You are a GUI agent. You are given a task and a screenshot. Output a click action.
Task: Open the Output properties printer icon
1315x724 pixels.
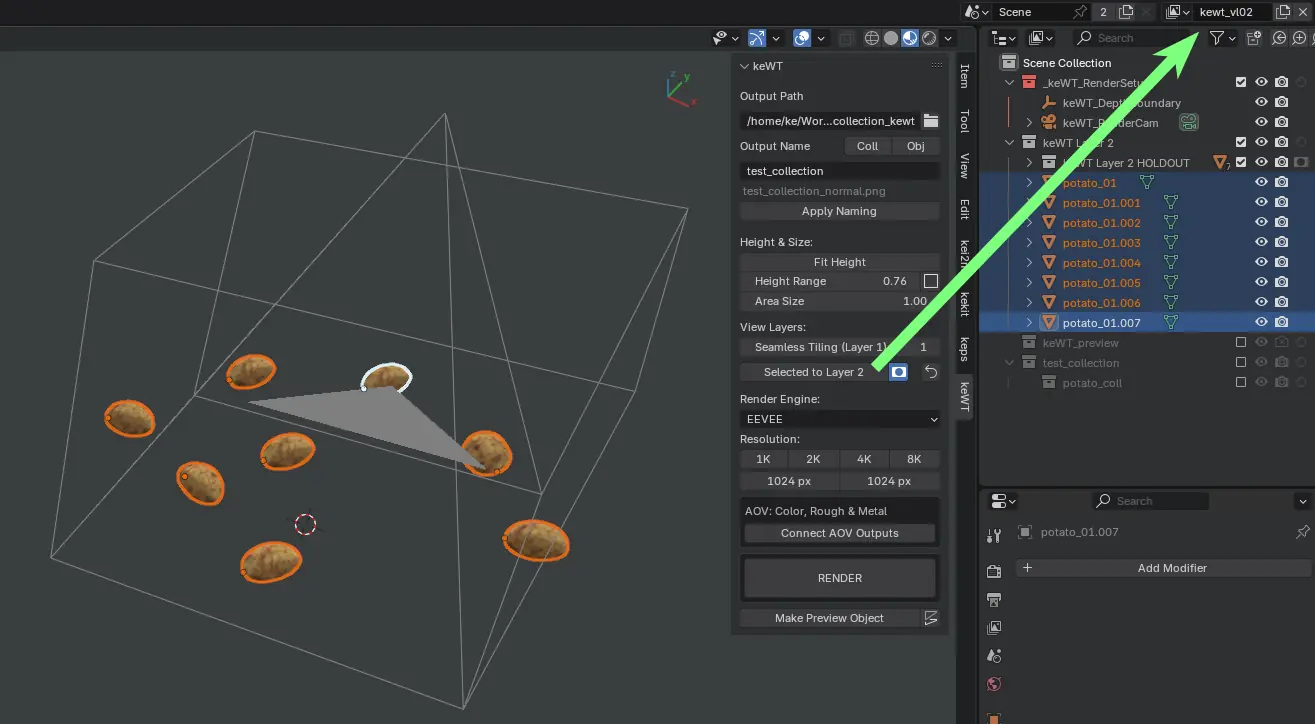(x=994, y=600)
